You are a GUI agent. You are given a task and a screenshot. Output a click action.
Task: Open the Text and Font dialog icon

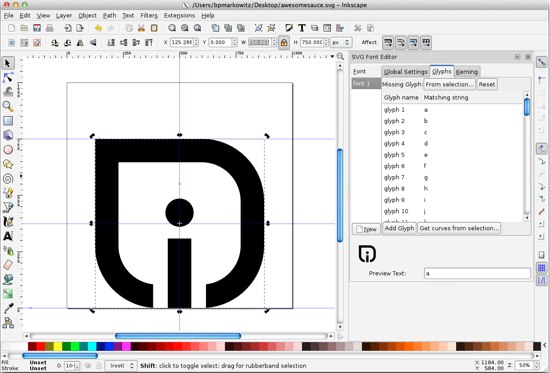pyautogui.click(x=302, y=28)
